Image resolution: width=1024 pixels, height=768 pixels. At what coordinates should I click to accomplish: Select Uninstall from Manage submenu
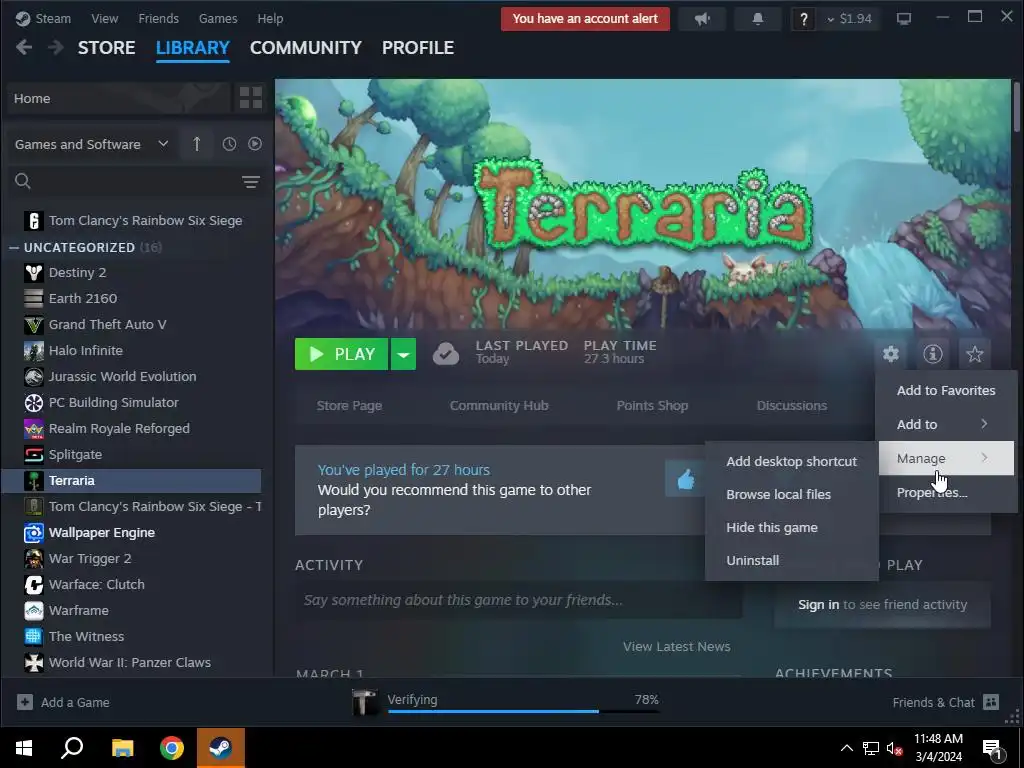792,560
